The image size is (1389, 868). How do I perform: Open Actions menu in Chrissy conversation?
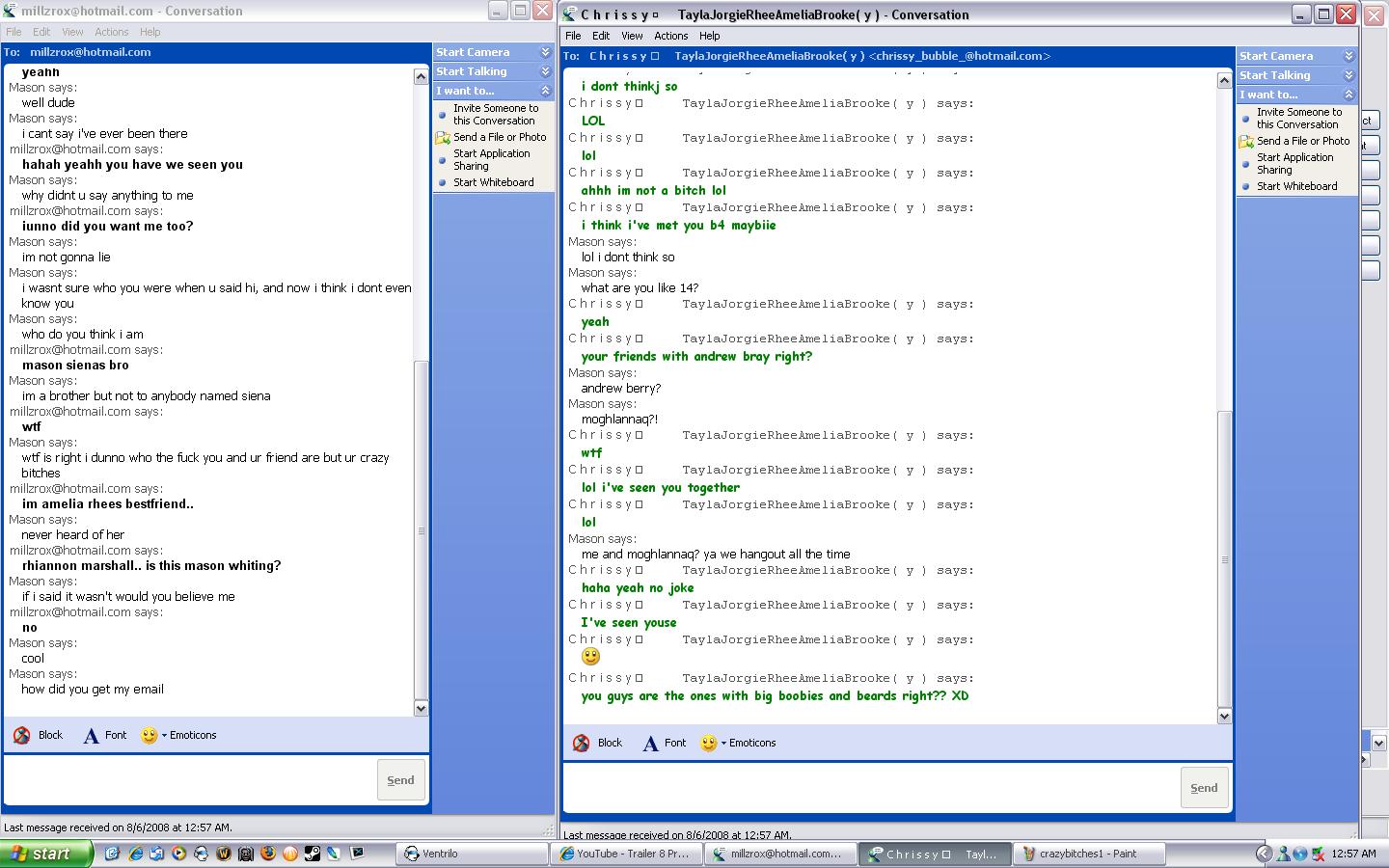670,36
